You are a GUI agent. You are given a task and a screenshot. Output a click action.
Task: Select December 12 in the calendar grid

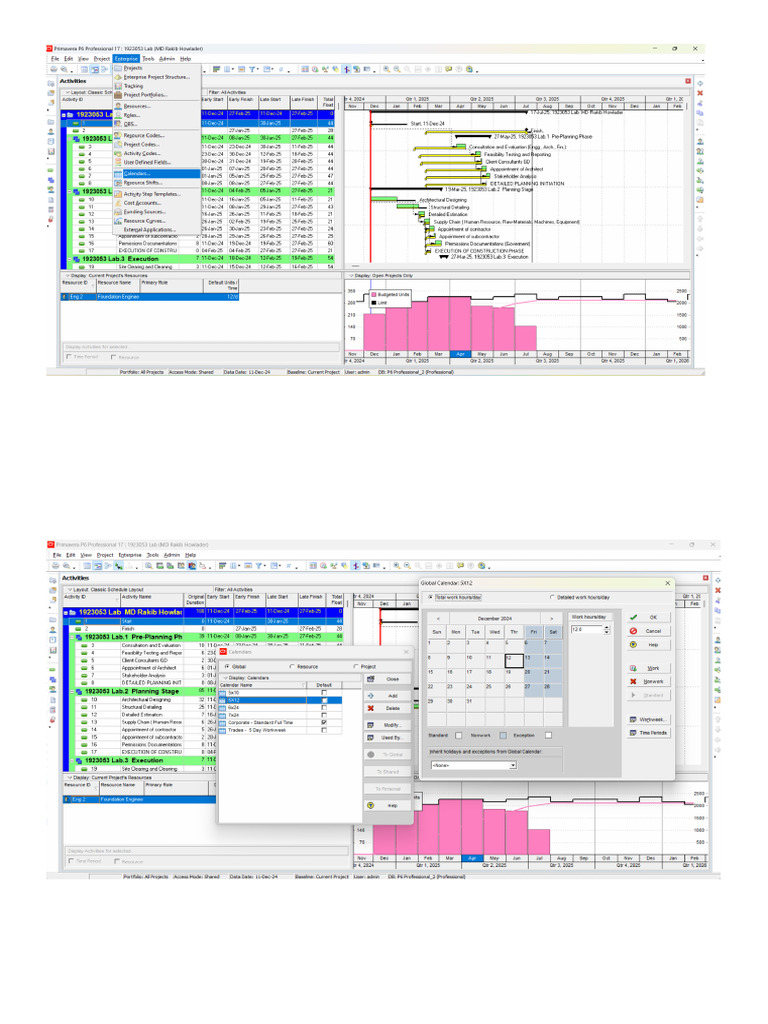pos(513,661)
